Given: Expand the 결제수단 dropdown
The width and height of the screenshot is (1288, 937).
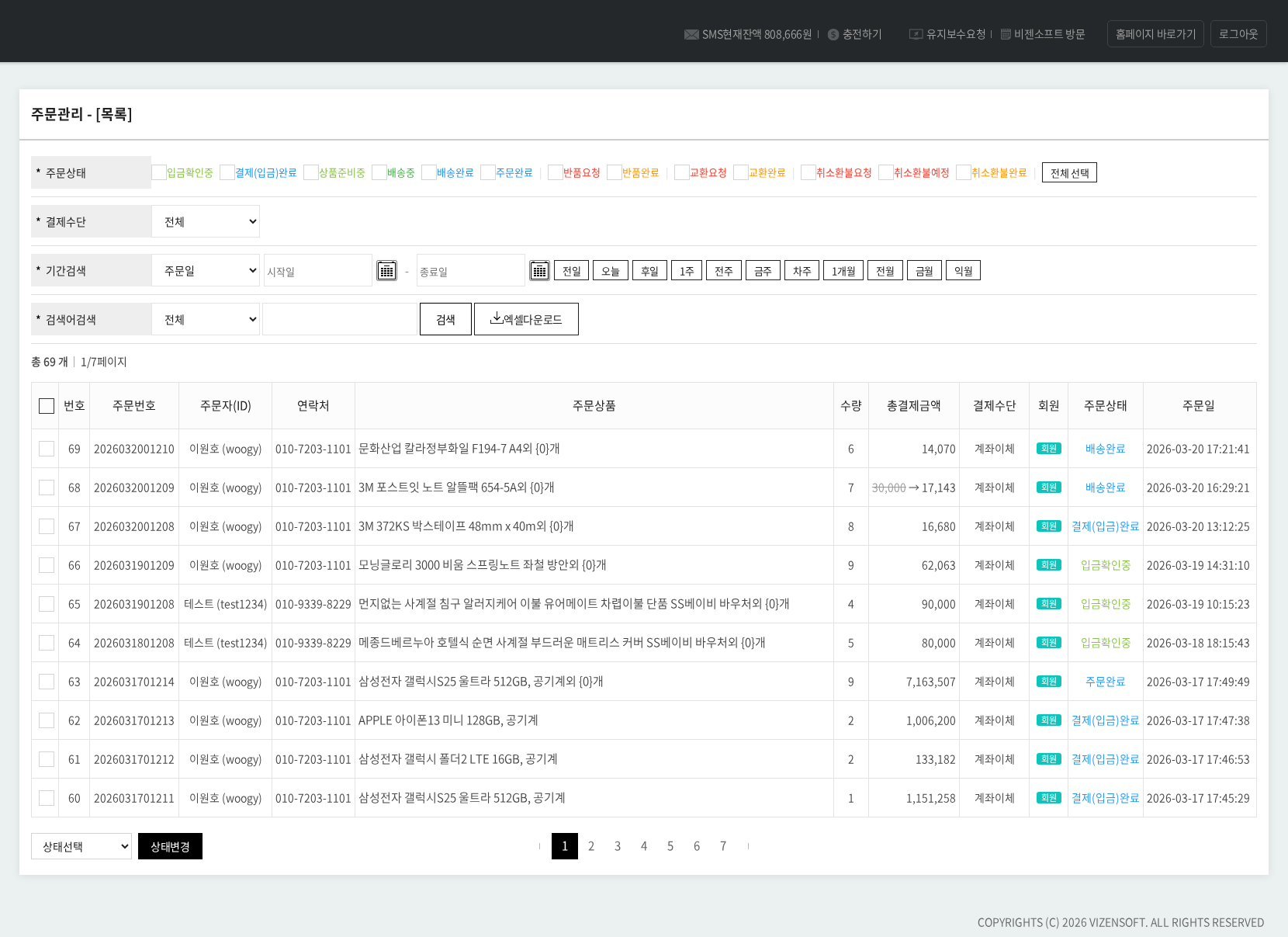Looking at the screenshot, I should 206,222.
